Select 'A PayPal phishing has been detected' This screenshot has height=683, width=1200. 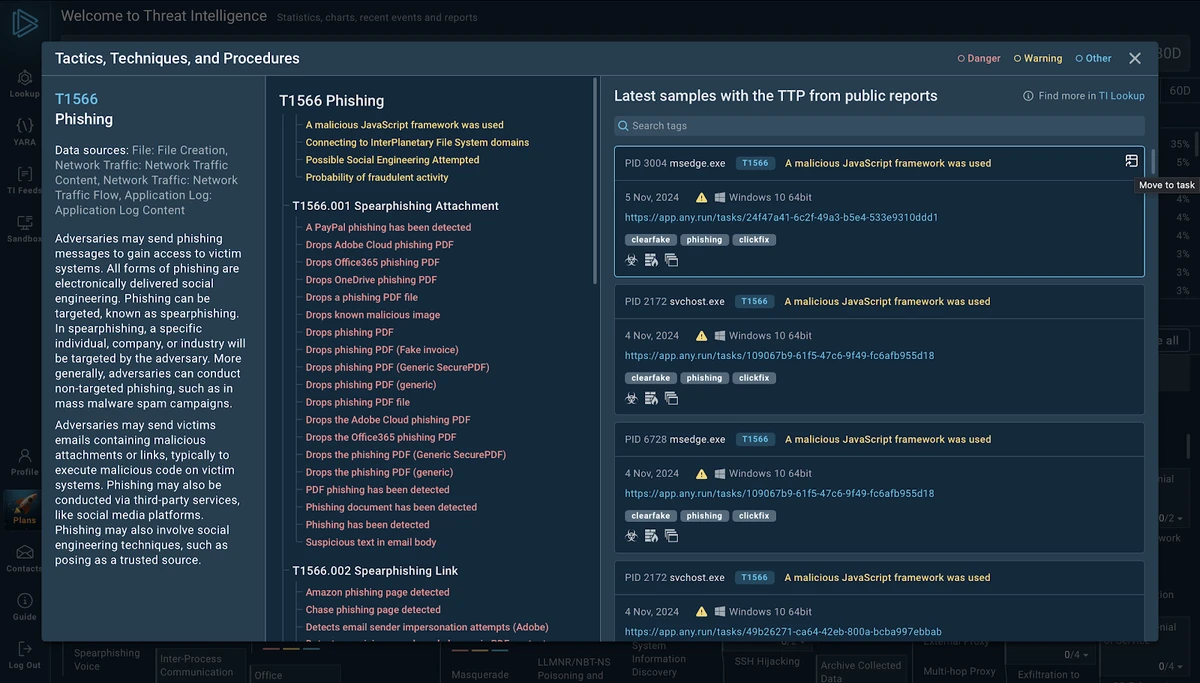coord(388,227)
